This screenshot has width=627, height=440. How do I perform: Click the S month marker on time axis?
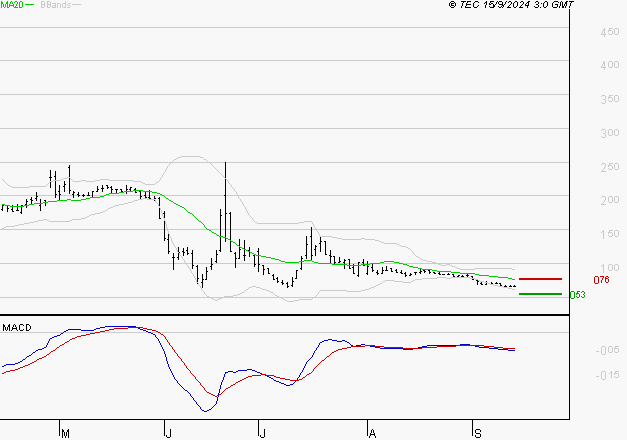pyautogui.click(x=477, y=433)
